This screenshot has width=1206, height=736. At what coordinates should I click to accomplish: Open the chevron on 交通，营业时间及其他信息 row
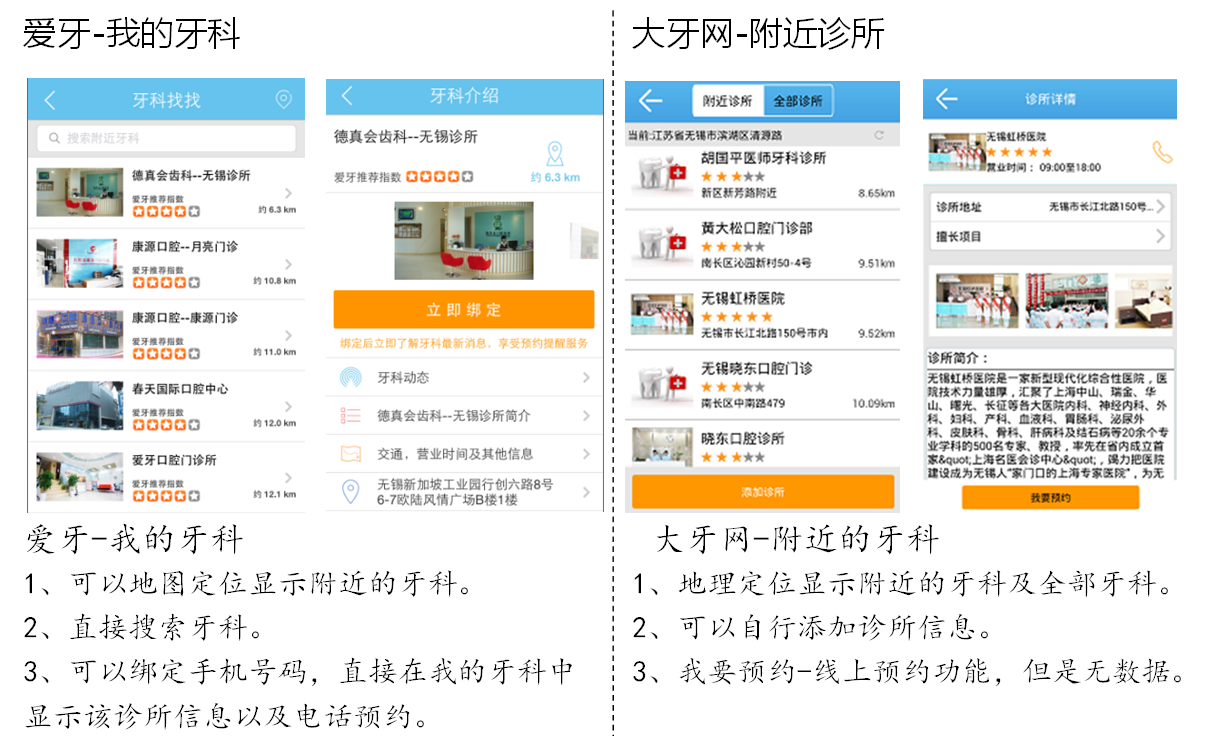click(586, 454)
